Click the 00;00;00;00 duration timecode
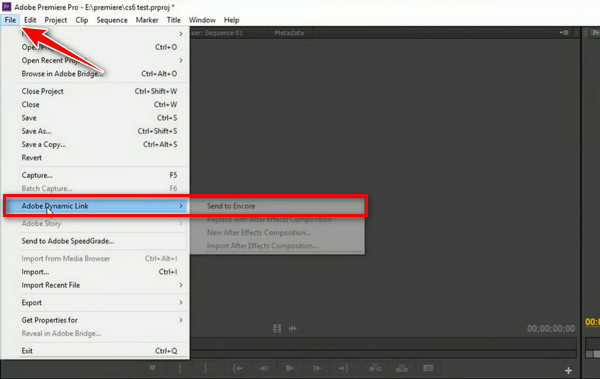Image resolution: width=600 pixels, height=379 pixels. coord(551,328)
